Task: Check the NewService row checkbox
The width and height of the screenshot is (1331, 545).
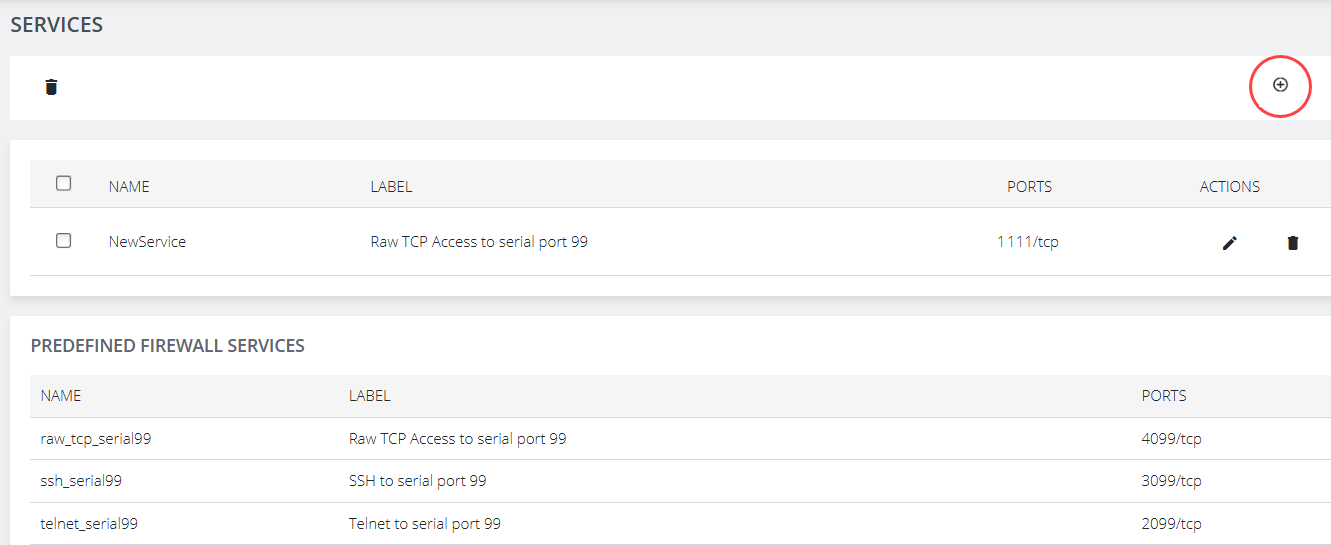Action: click(x=64, y=241)
